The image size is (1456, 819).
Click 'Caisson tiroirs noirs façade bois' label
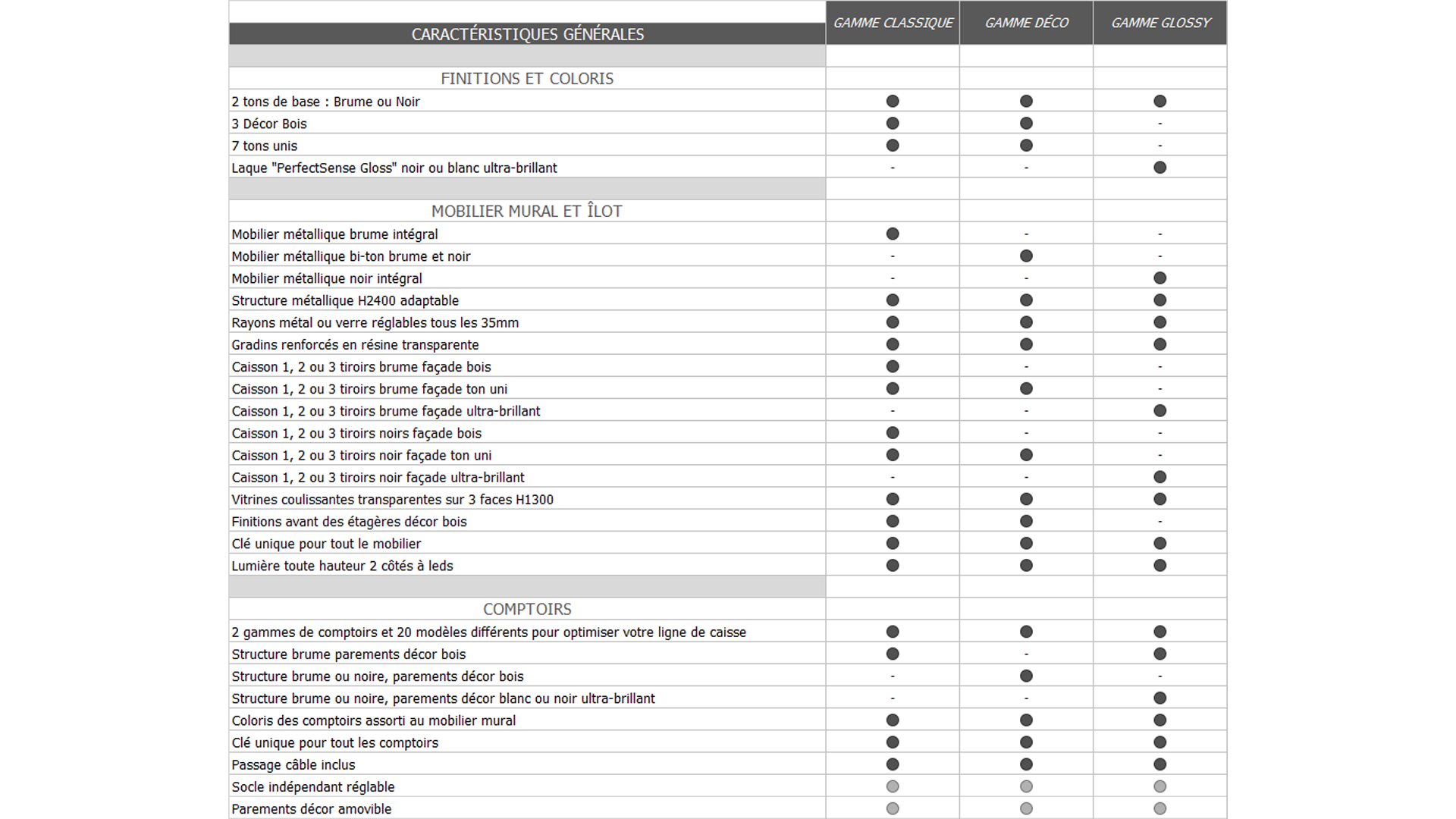(356, 433)
